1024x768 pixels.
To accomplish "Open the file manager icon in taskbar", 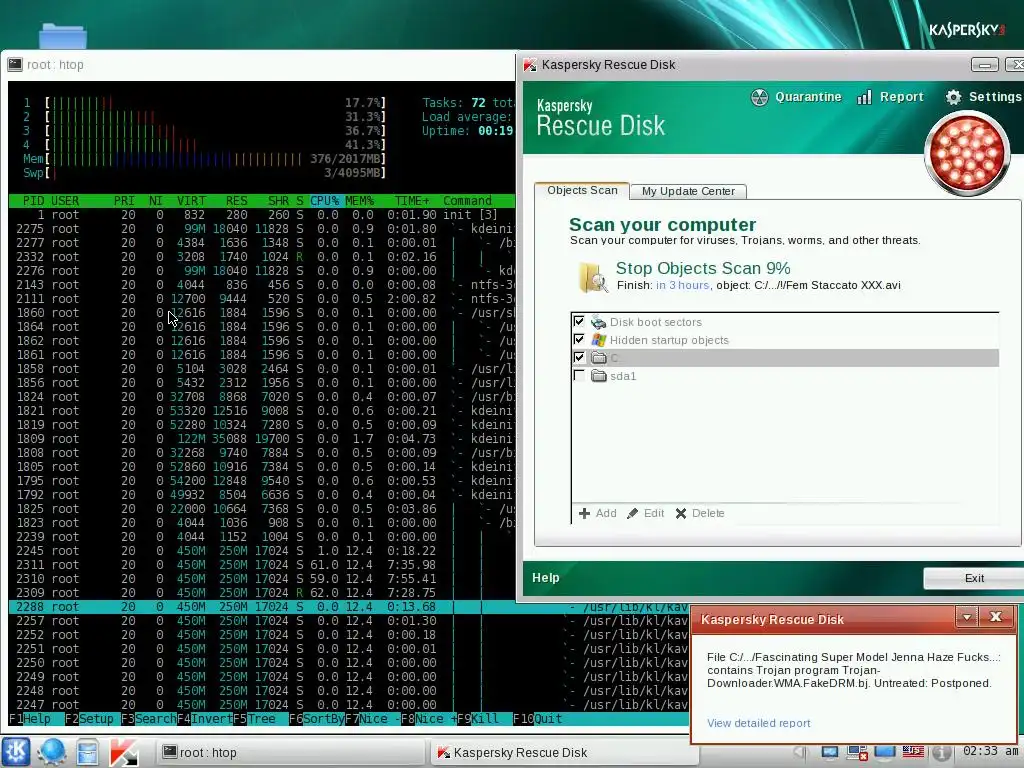I will point(88,752).
